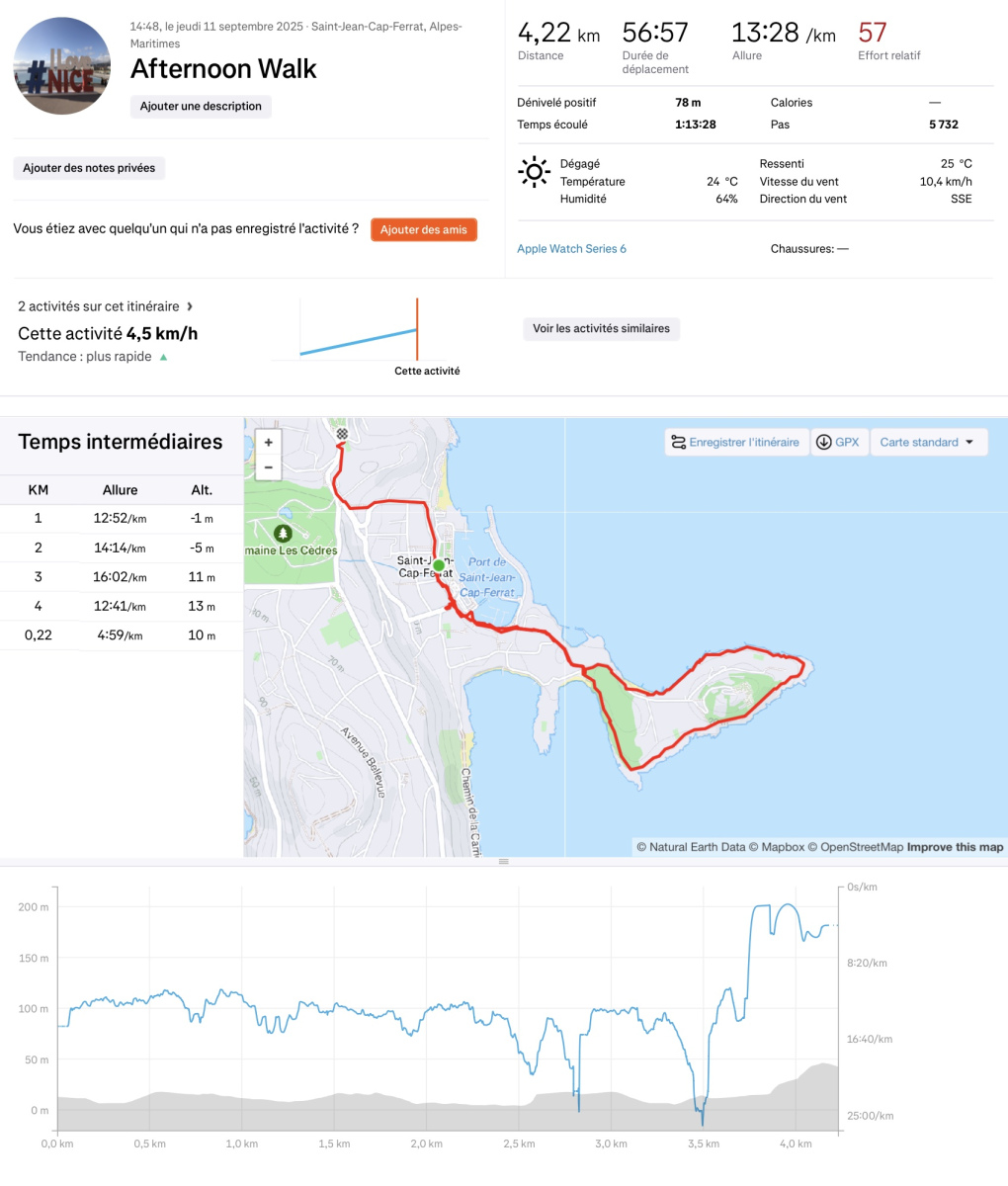Screen dimensions: 1008x1186
Task: Zoom out on the map
Action: [x=268, y=467]
